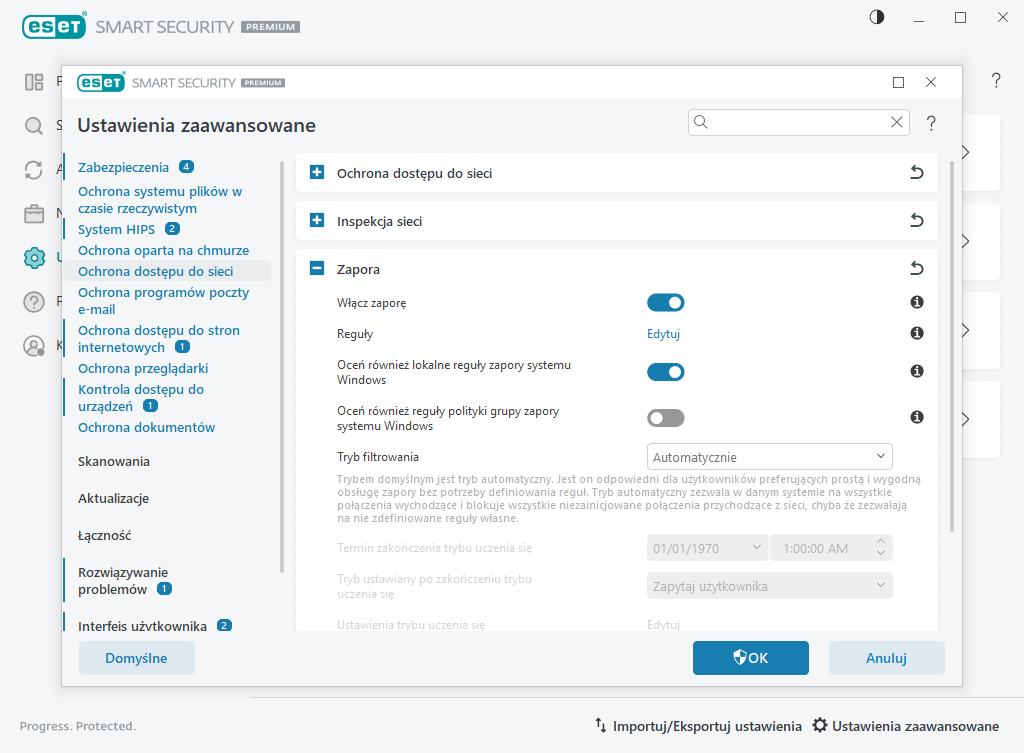Click revert arrow for Ochrona dostępu do sieci
Viewport: 1024px width, 753px height.
tap(916, 173)
